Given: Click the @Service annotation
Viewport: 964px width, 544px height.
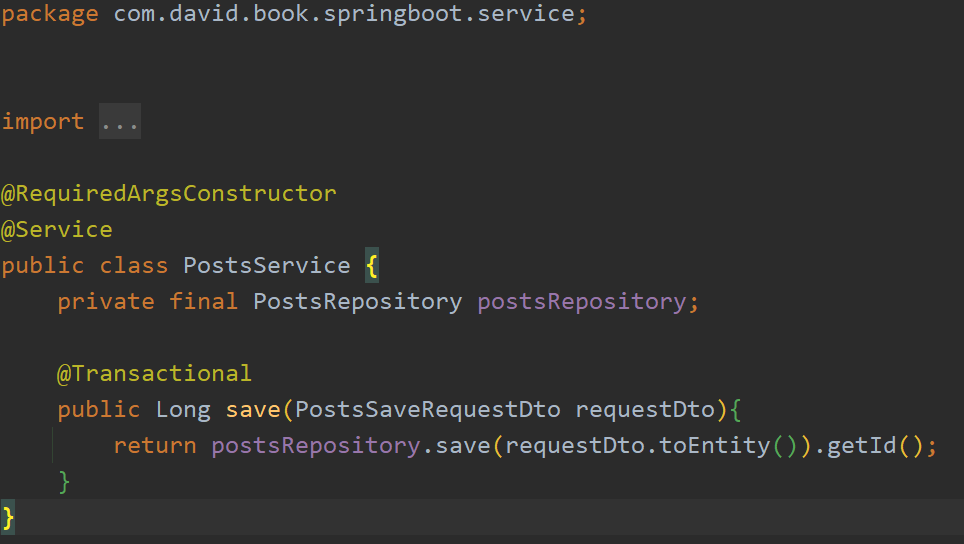Looking at the screenshot, I should (57, 229).
